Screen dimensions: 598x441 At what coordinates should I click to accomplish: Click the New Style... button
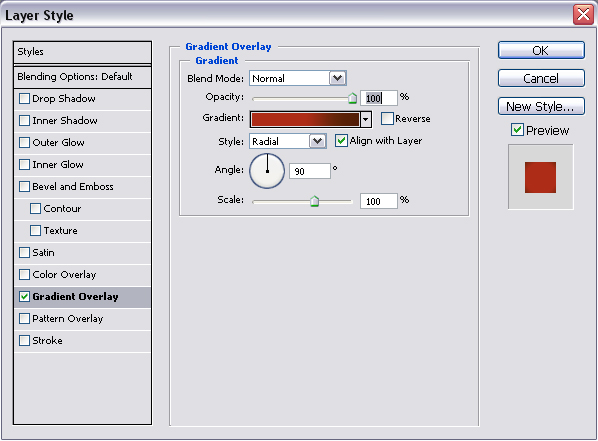tap(541, 106)
